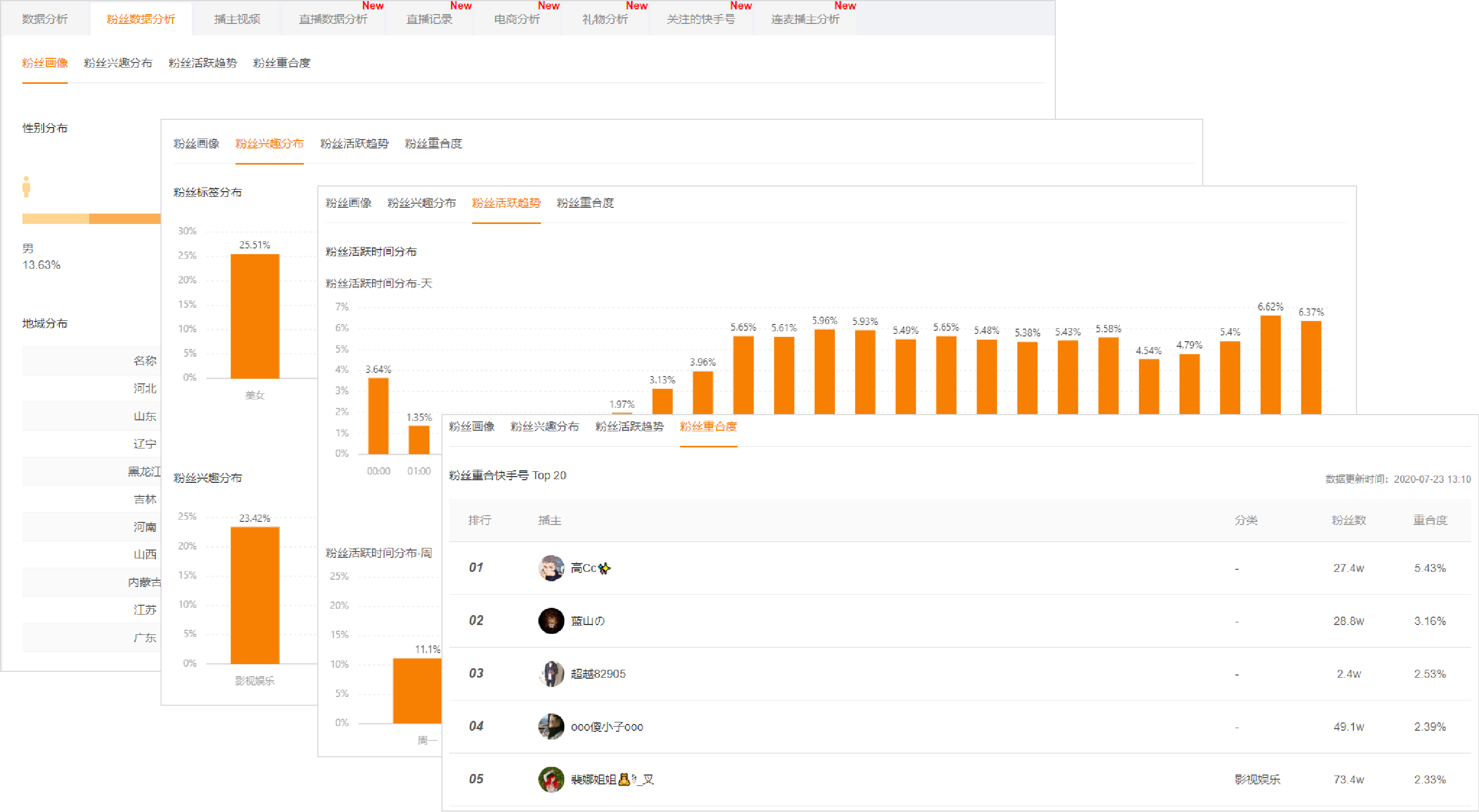Open streamer name 蓝山の

coord(587,620)
